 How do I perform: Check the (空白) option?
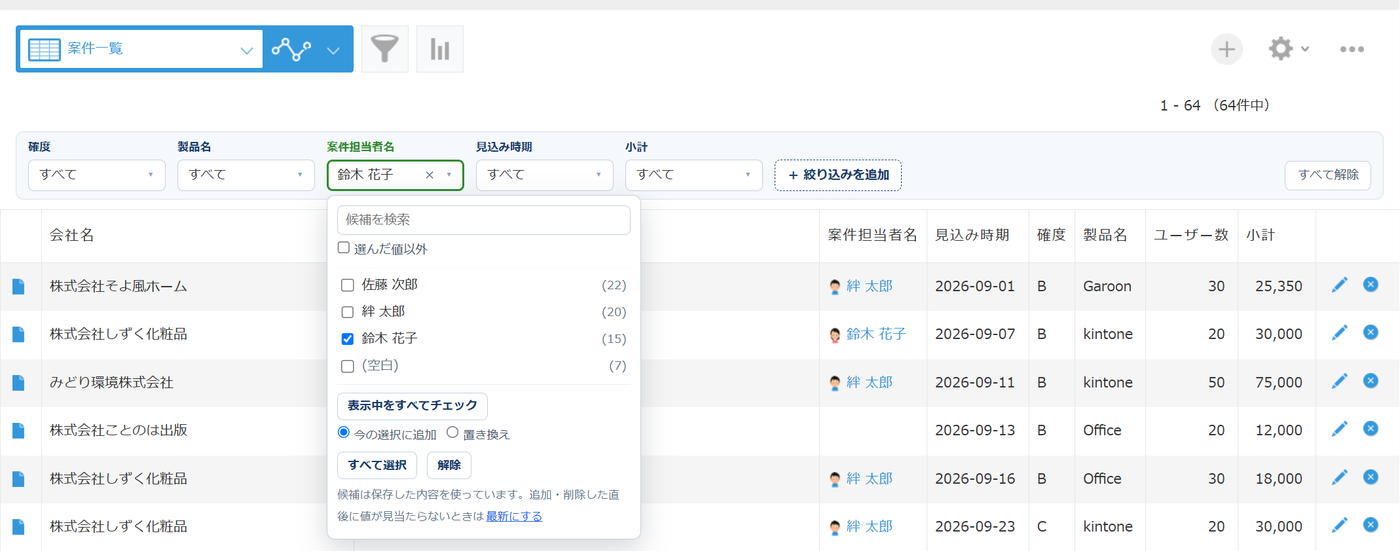coord(348,366)
